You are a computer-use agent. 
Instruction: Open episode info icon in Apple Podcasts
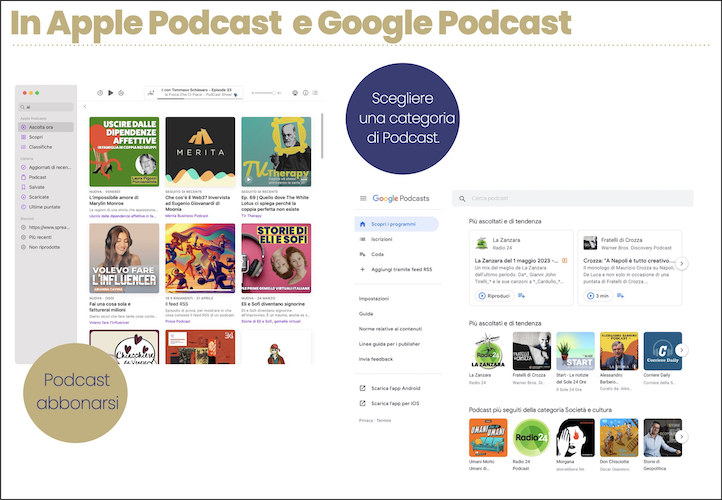click(x=305, y=93)
